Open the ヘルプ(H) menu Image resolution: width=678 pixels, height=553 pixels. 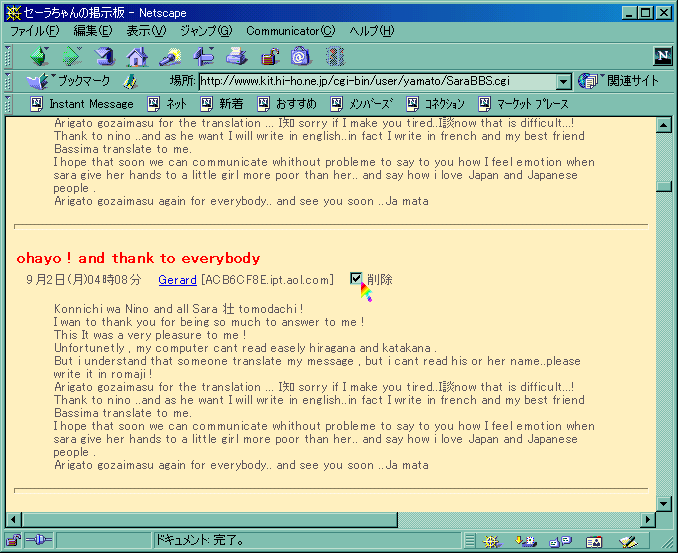pyautogui.click(x=372, y=31)
